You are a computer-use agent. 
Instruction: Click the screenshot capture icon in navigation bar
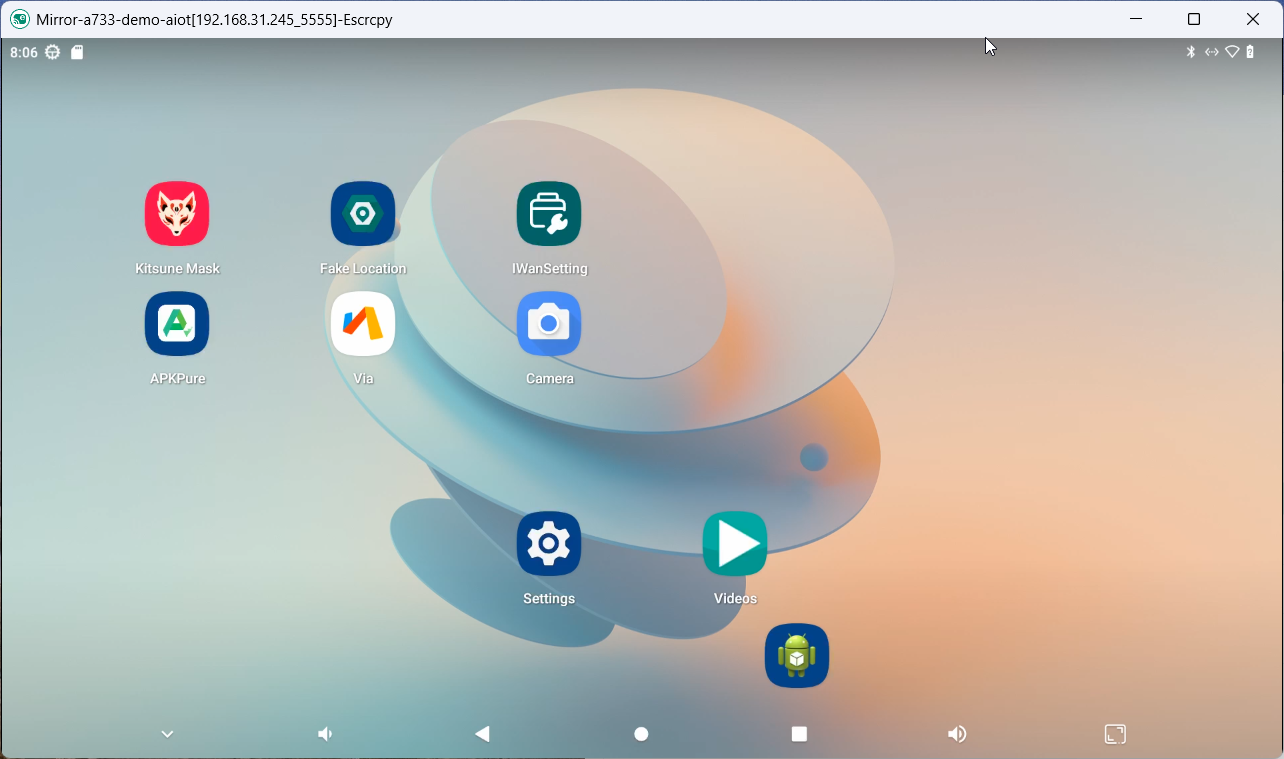pyautogui.click(x=1115, y=734)
